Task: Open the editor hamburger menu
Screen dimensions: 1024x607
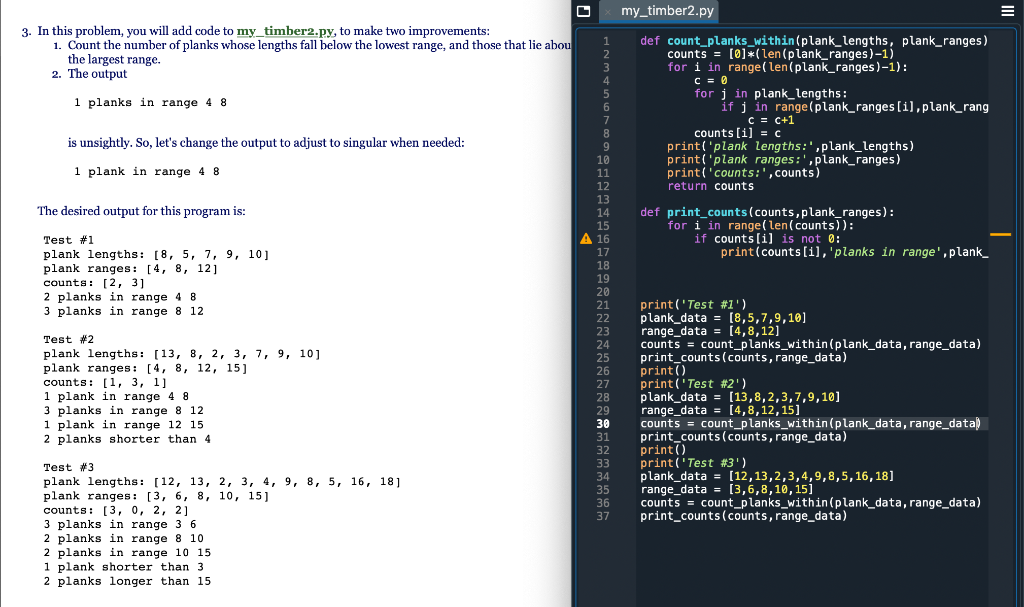Action: click(x=1008, y=11)
